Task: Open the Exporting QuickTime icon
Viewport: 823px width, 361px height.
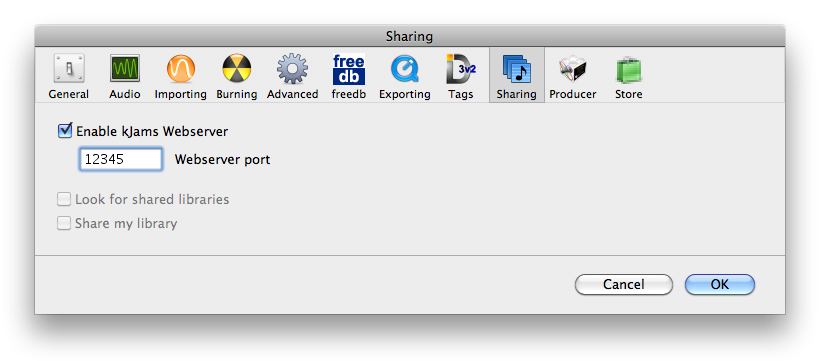Action: [x=405, y=69]
